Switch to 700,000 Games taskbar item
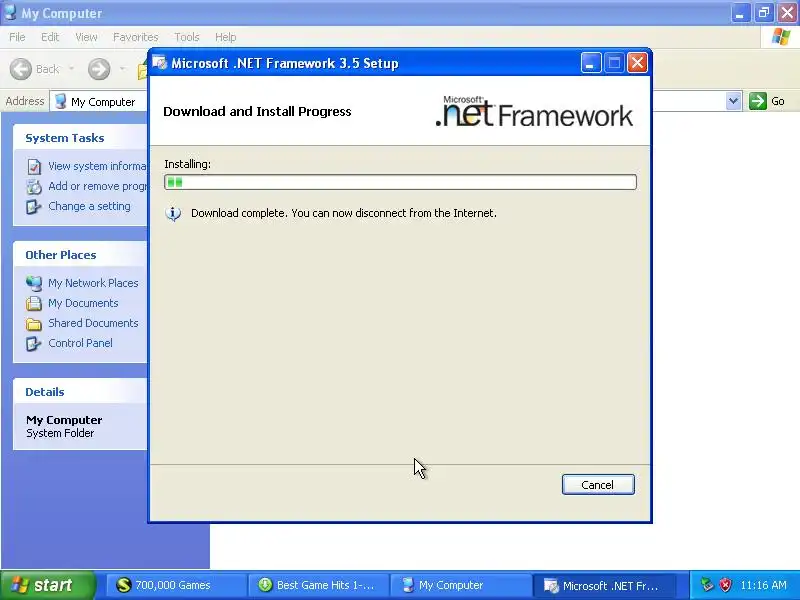 point(176,585)
